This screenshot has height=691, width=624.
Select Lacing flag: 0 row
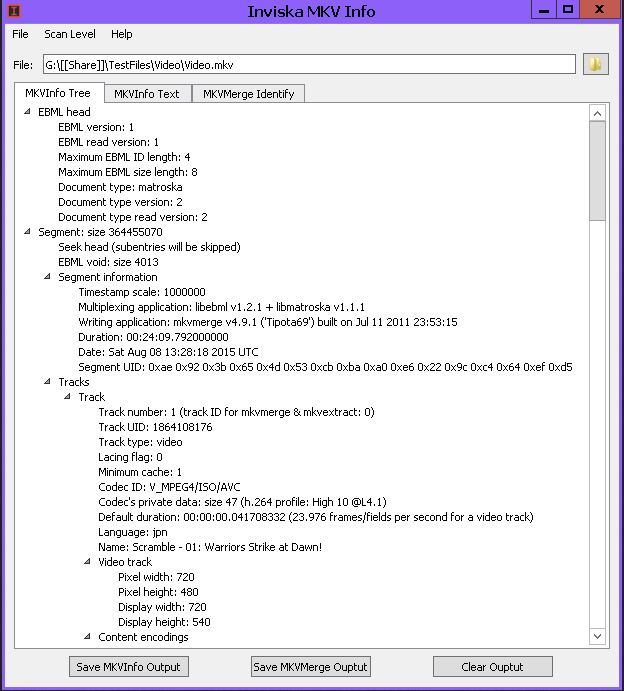pos(130,457)
